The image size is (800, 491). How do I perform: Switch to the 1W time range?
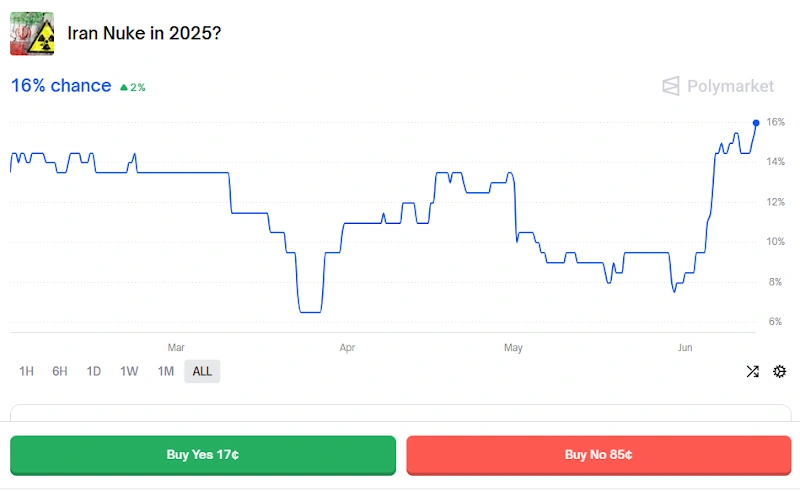[129, 372]
